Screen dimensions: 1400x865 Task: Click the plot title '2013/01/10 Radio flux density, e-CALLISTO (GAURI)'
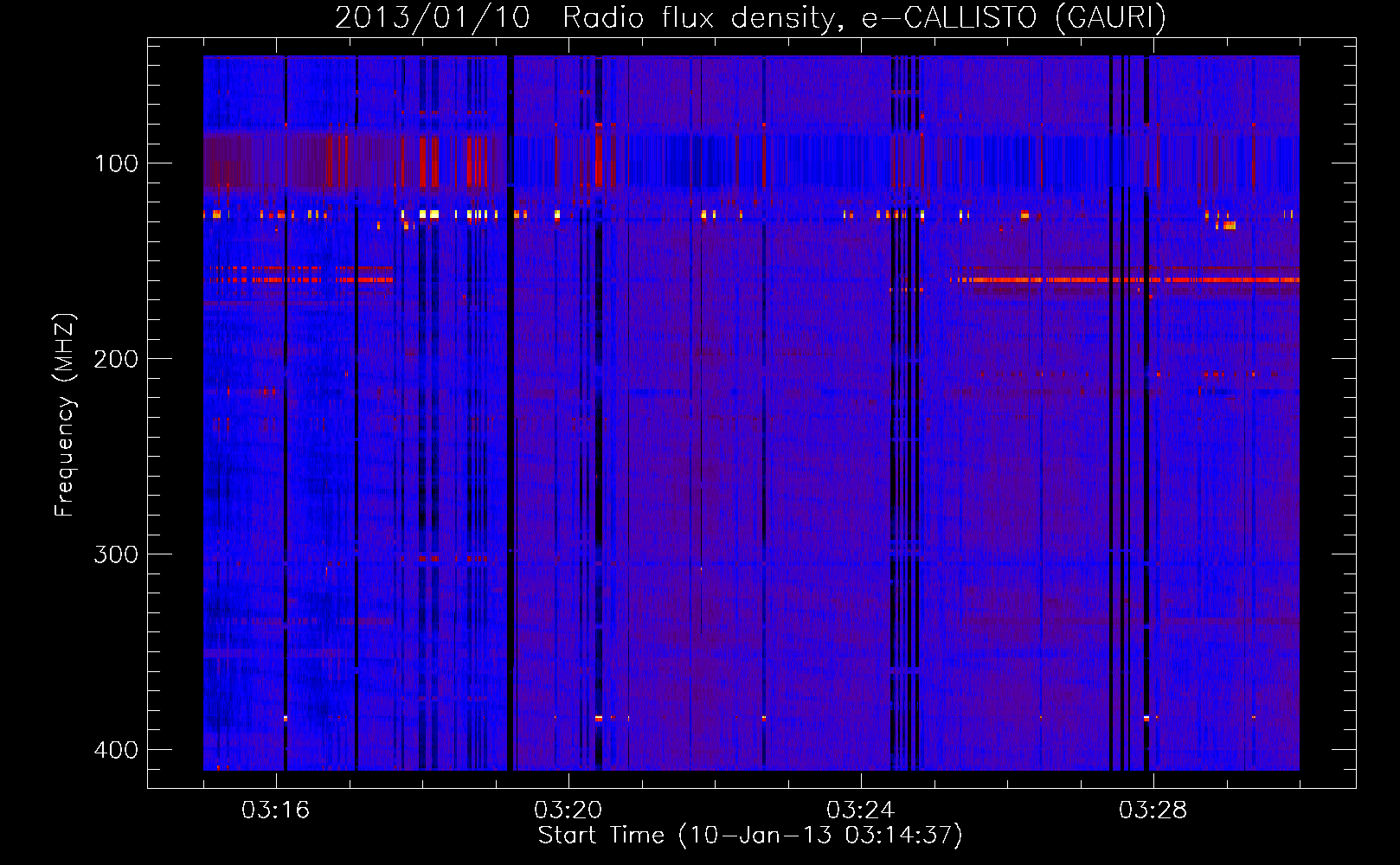point(750,17)
